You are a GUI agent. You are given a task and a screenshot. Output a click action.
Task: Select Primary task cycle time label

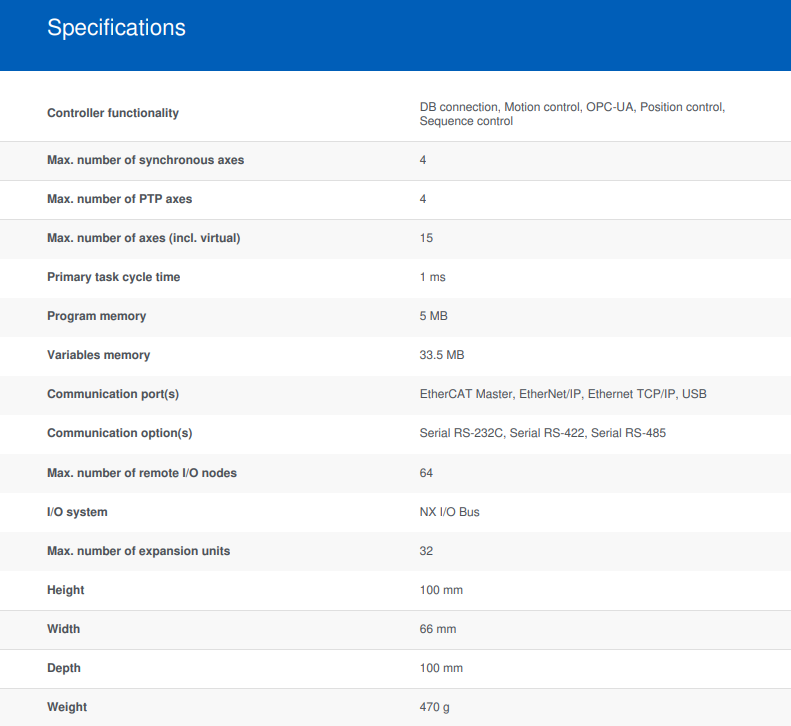[114, 277]
